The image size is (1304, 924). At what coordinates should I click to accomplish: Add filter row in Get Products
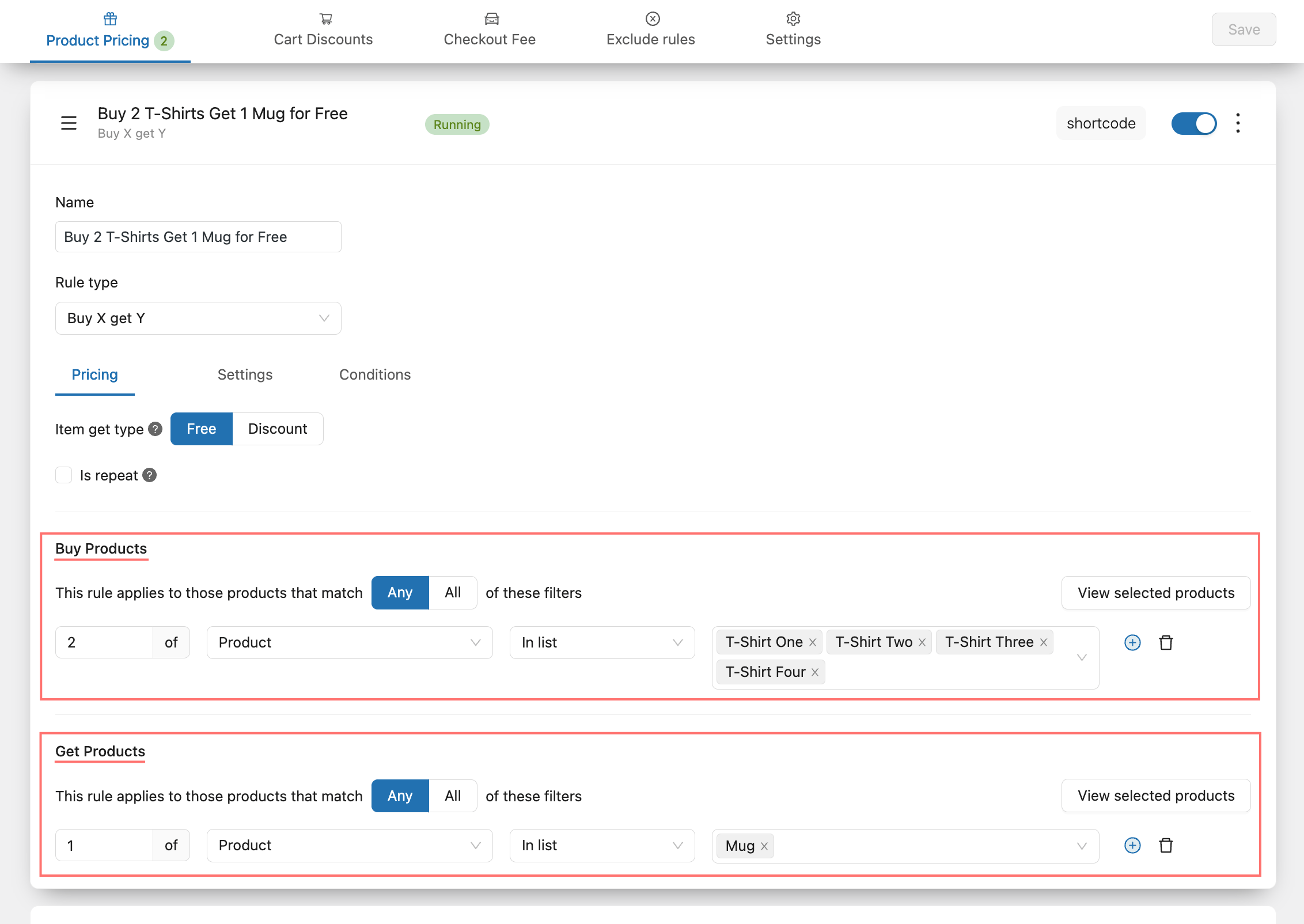click(x=1132, y=845)
